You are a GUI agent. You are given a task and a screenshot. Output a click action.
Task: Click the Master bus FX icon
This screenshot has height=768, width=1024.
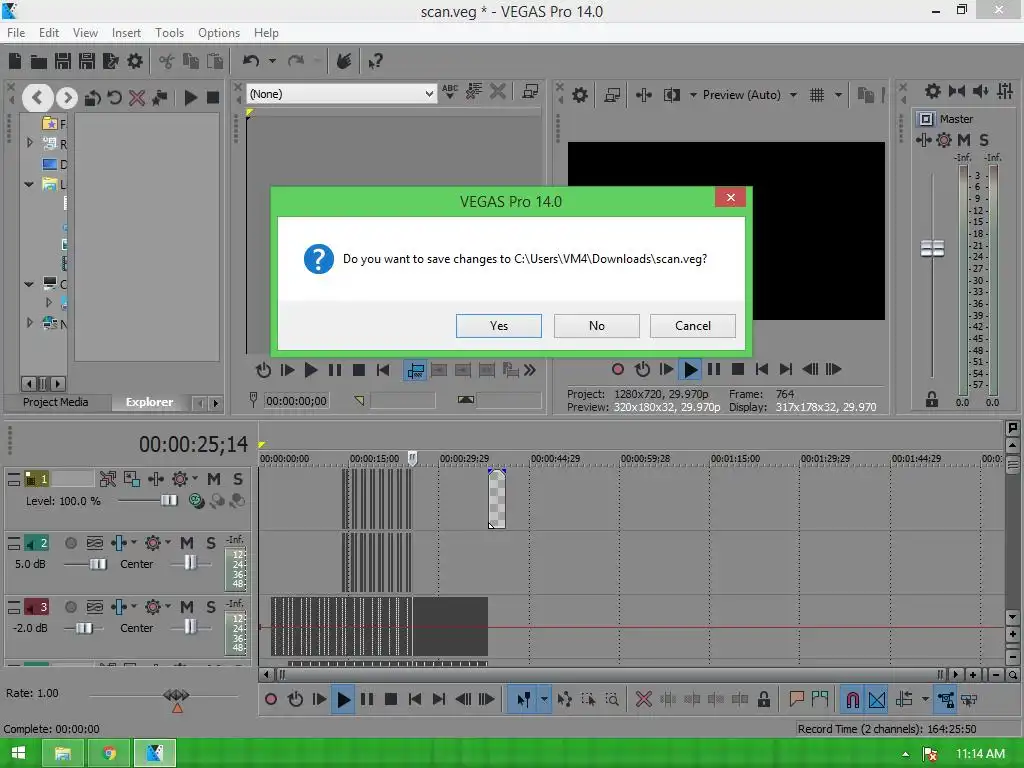[944, 140]
